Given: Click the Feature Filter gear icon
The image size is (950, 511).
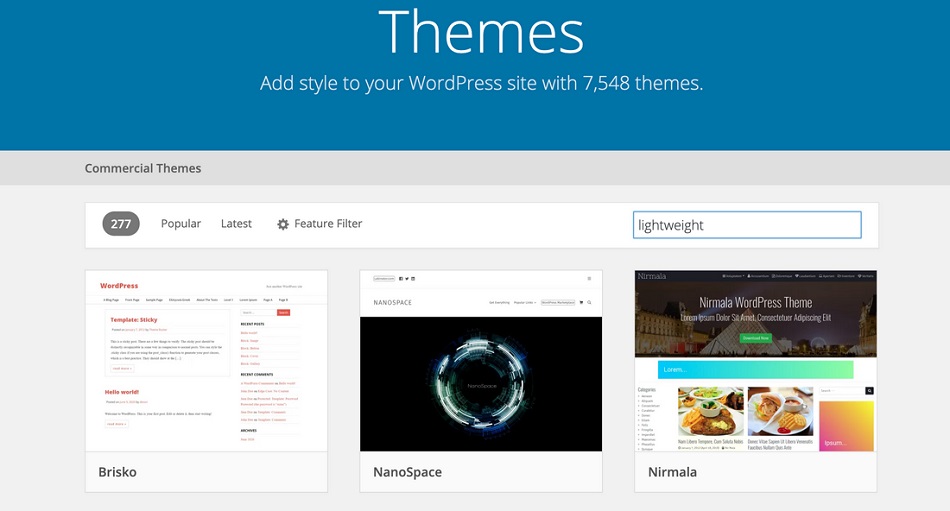Looking at the screenshot, I should coord(283,224).
